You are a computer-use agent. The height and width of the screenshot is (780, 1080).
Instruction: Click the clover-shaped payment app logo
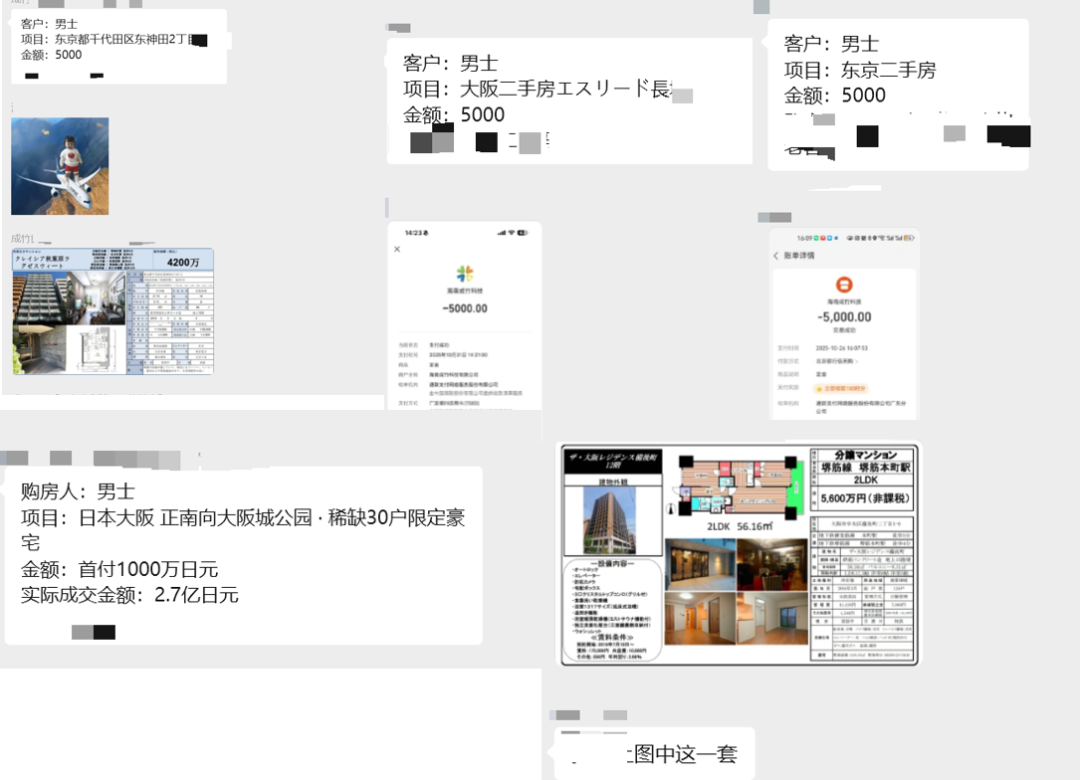point(465,274)
